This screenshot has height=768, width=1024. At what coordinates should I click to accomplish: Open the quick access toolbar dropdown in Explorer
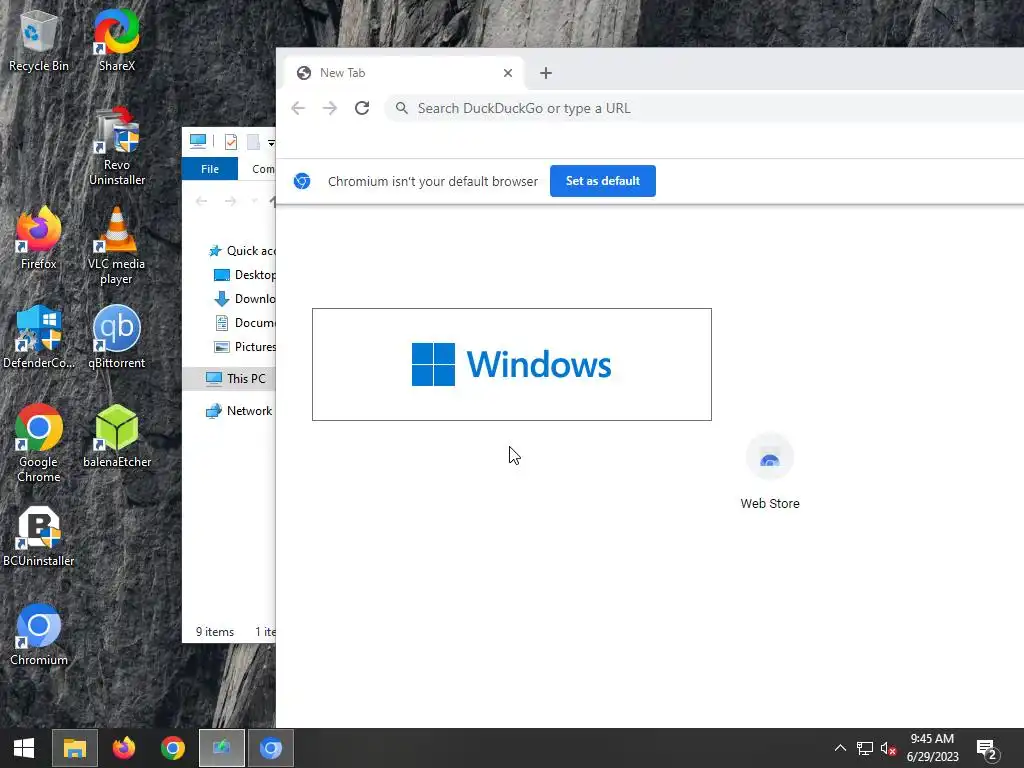point(271,142)
